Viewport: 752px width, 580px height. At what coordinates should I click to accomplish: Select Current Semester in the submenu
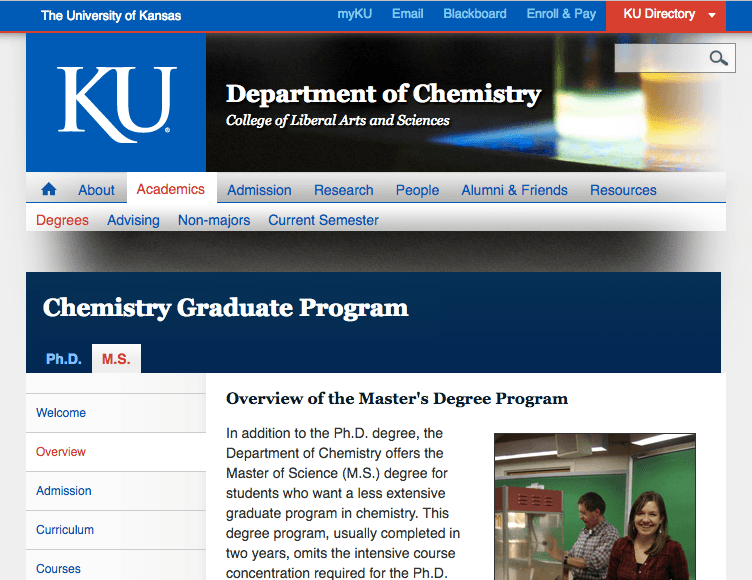pyautogui.click(x=323, y=220)
